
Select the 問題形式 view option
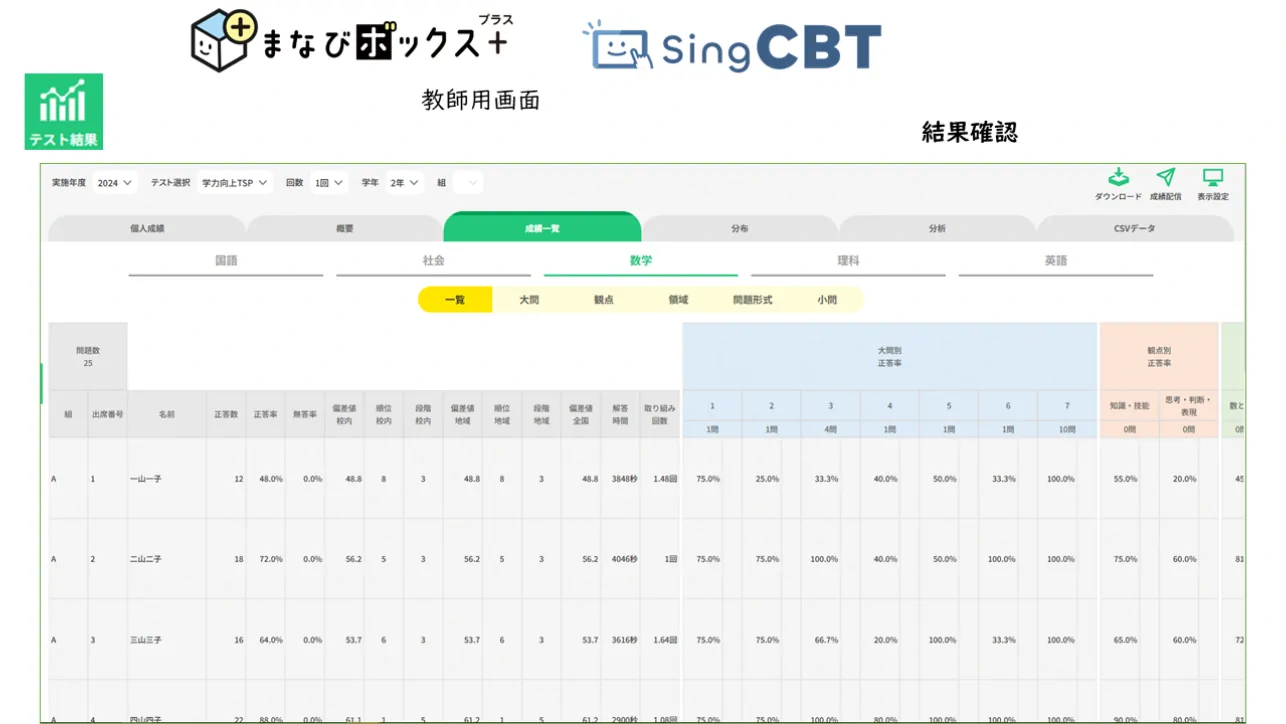point(752,300)
